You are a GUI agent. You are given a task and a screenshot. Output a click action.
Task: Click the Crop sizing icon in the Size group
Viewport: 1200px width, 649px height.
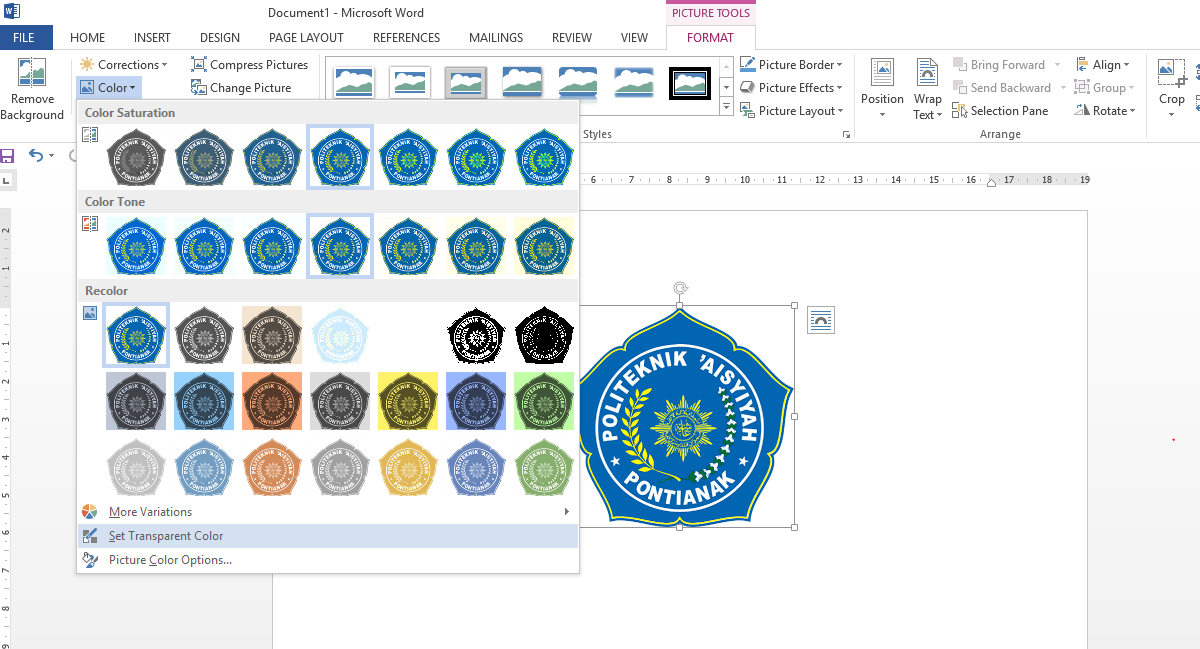(1172, 73)
